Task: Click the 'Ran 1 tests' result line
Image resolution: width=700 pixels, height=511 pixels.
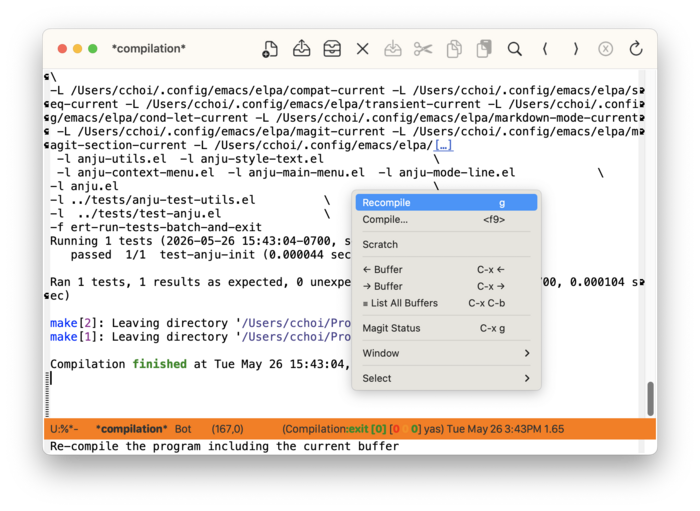Action: [x=200, y=282]
